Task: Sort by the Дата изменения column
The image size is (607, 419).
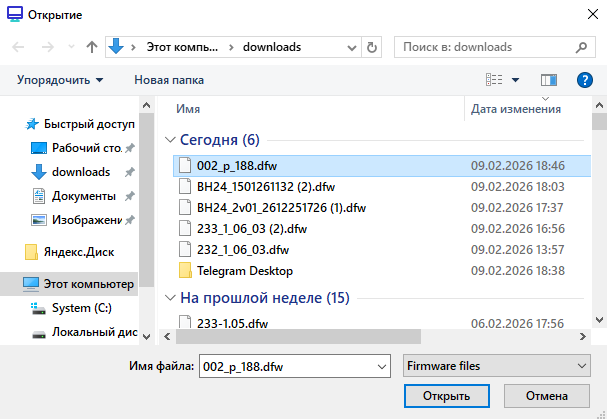Action: [515, 108]
